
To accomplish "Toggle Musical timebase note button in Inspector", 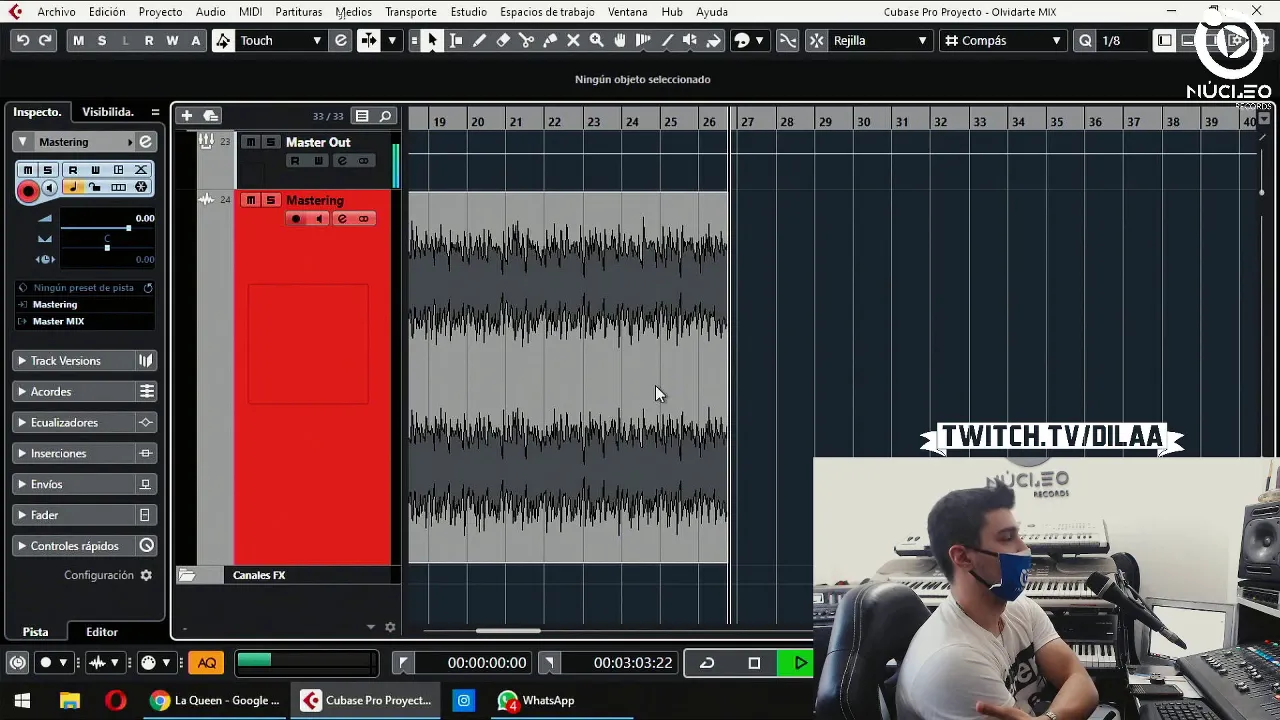I will click(x=72, y=187).
